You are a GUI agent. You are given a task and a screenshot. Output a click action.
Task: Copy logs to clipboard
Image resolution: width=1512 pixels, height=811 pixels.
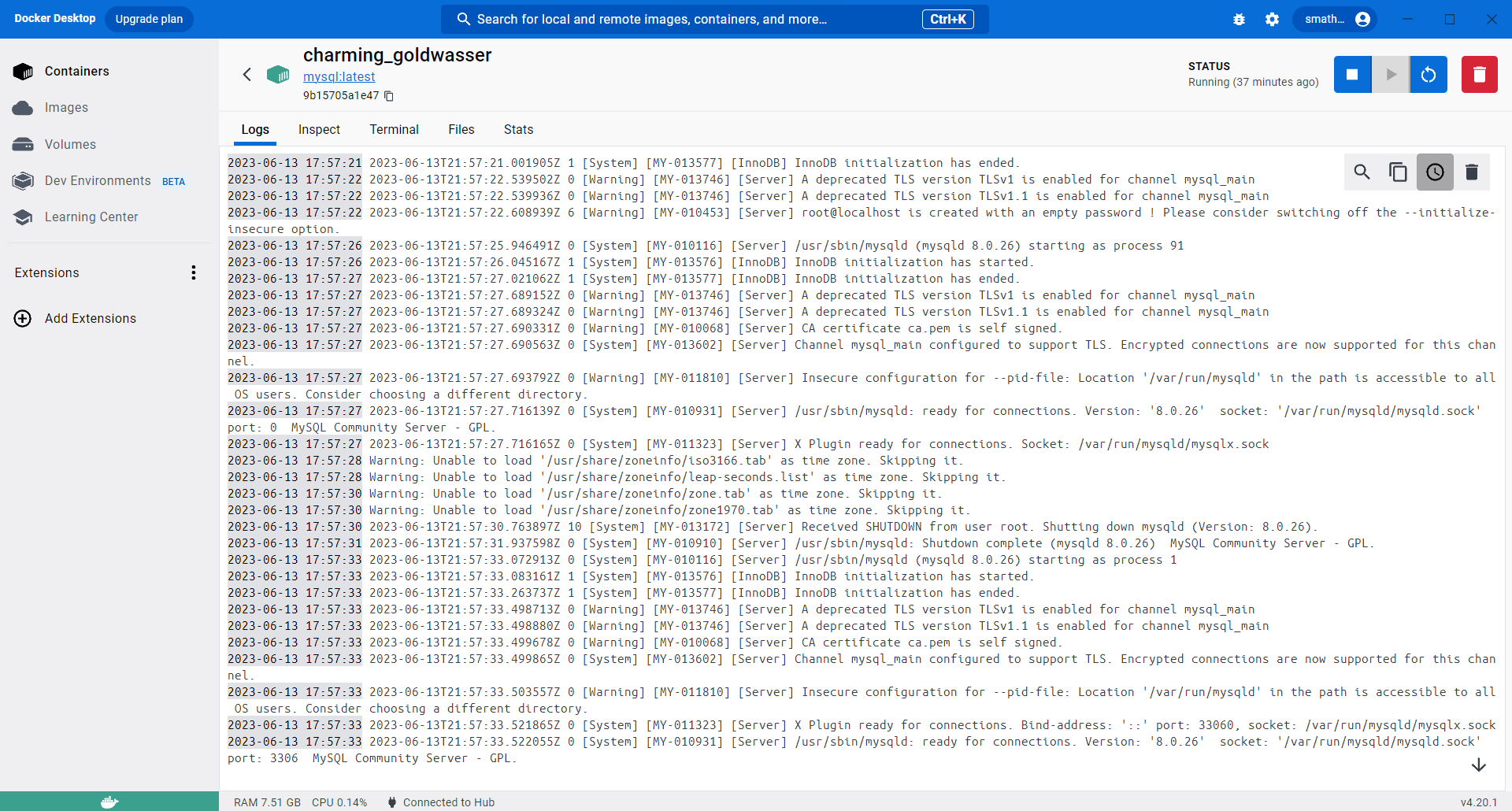(1398, 172)
